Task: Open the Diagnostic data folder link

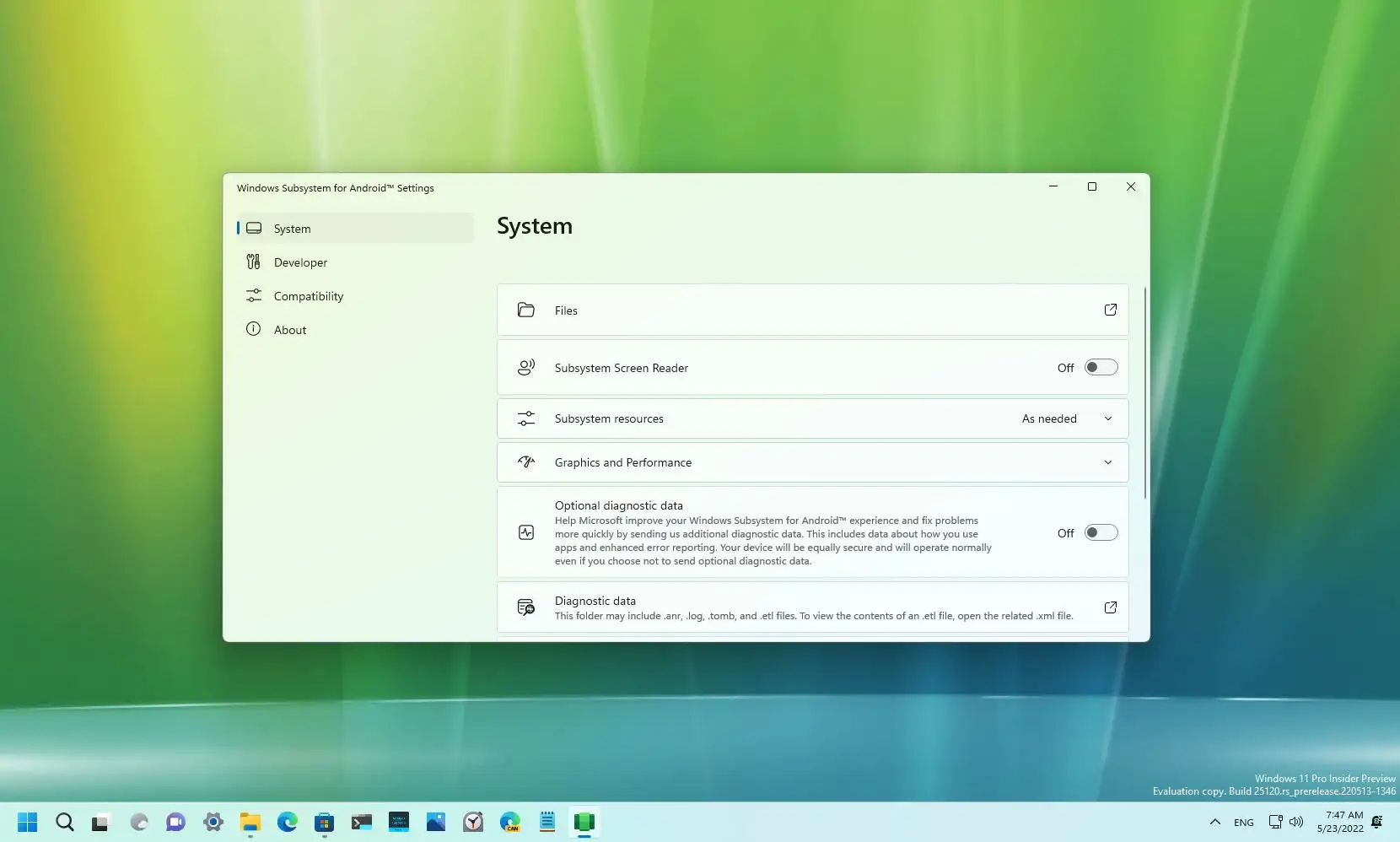Action: tap(1110, 607)
